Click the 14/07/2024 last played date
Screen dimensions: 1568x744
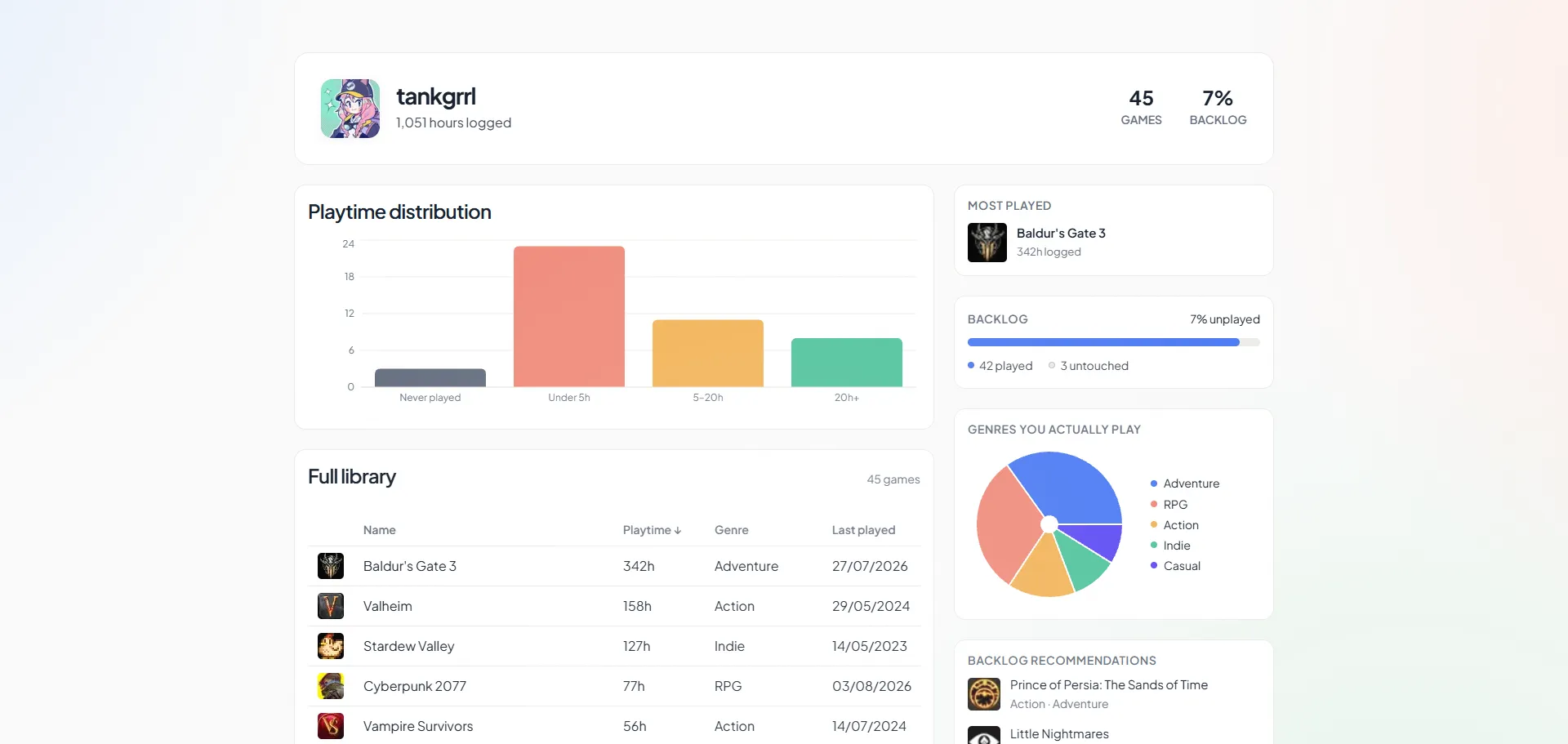pyautogui.click(x=869, y=726)
